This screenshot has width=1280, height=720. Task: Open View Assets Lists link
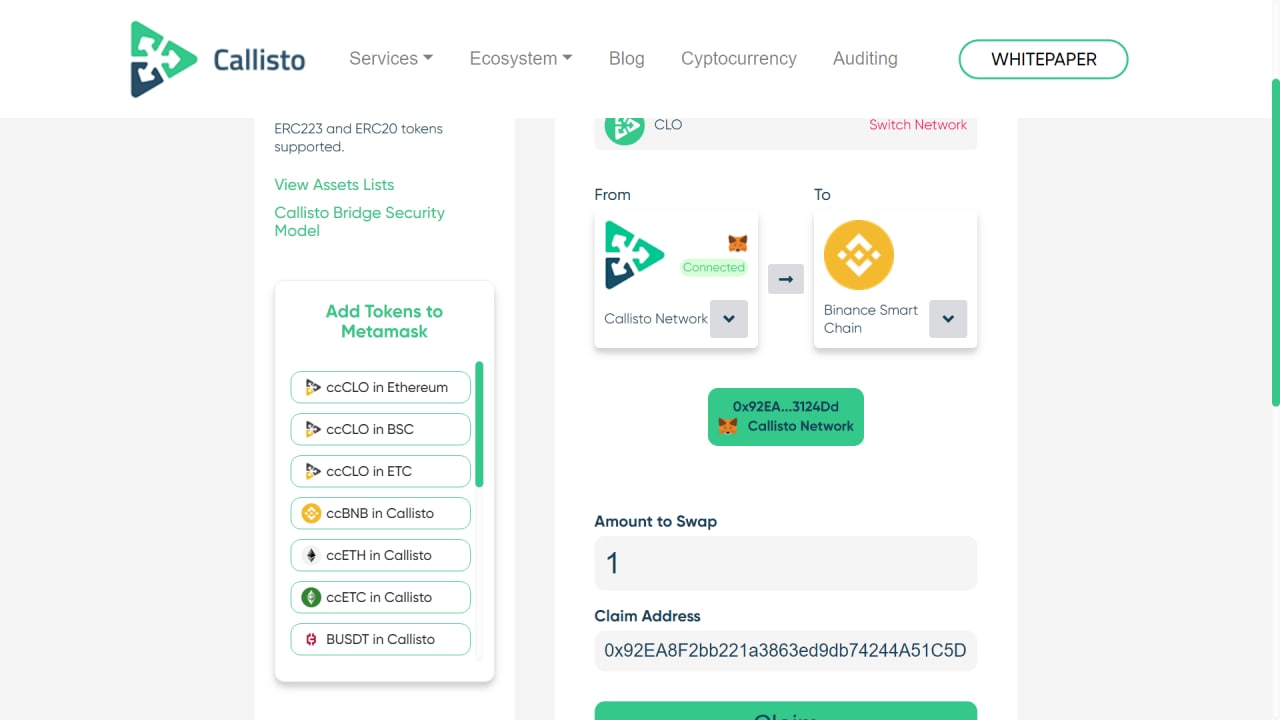(334, 184)
